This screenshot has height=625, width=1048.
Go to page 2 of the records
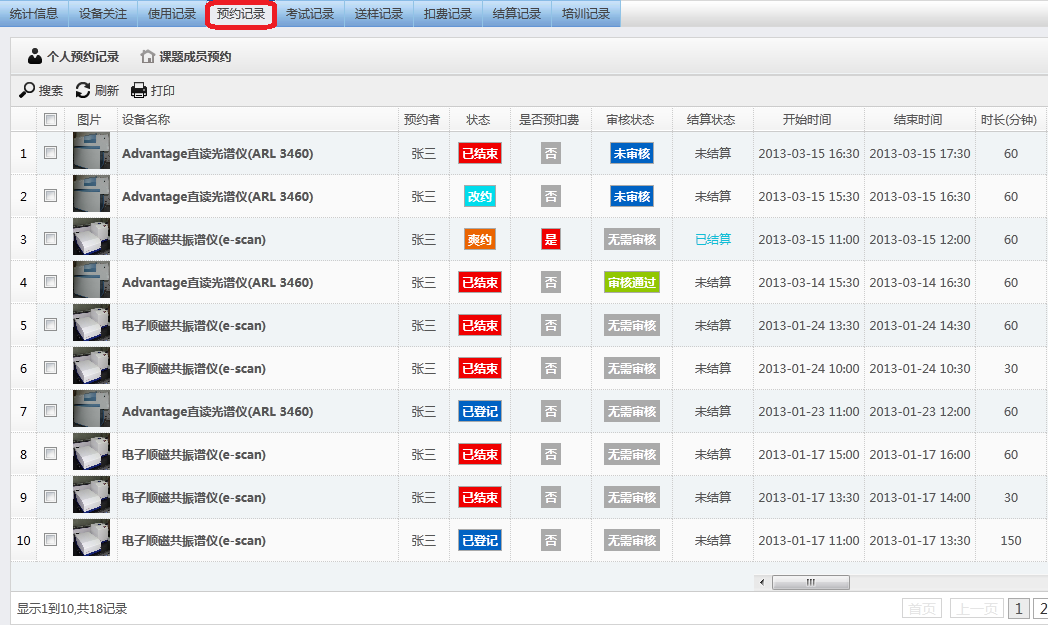pyautogui.click(x=1040, y=608)
